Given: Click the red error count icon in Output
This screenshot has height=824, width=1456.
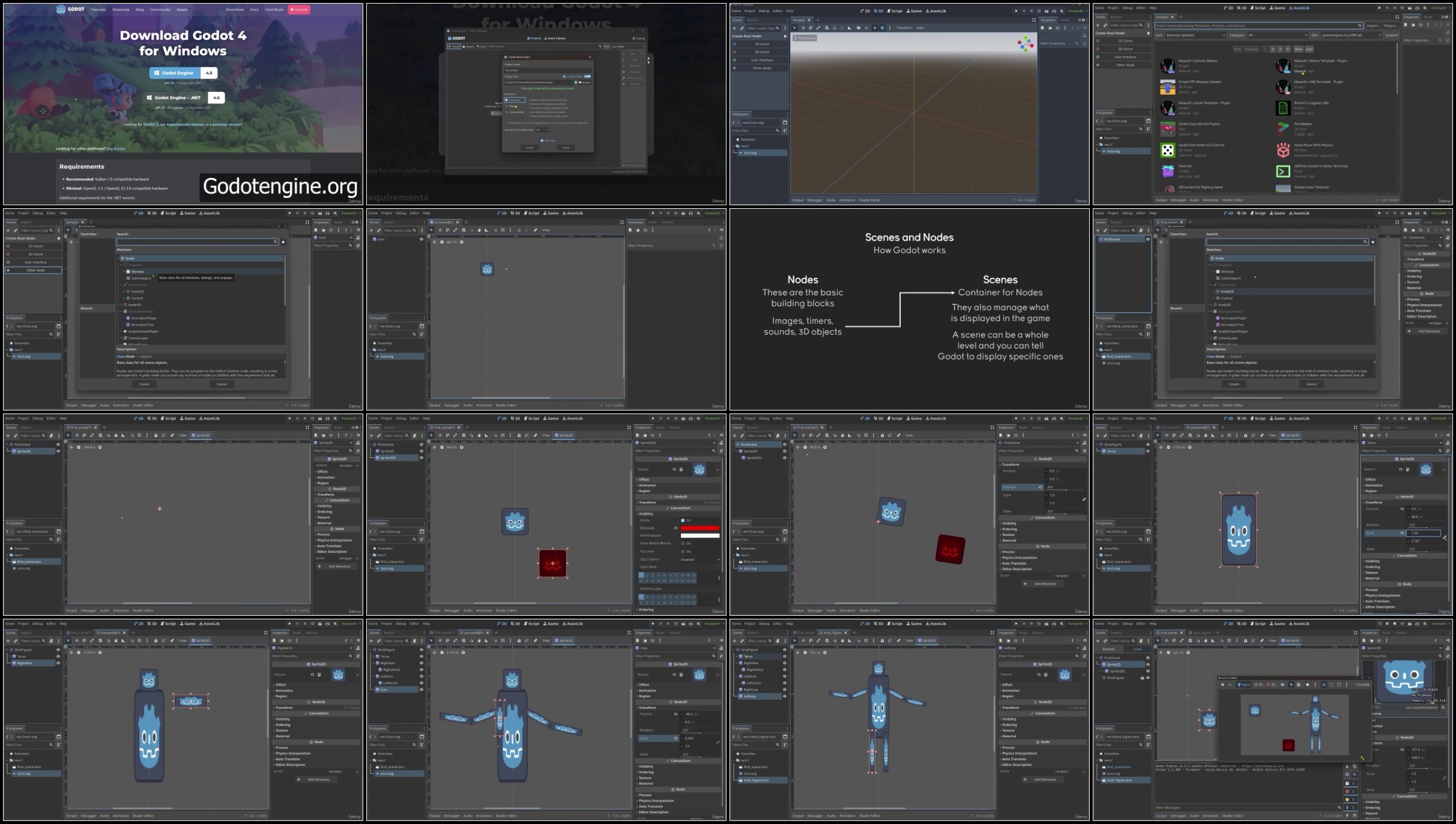Looking at the screenshot, I should [1347, 791].
